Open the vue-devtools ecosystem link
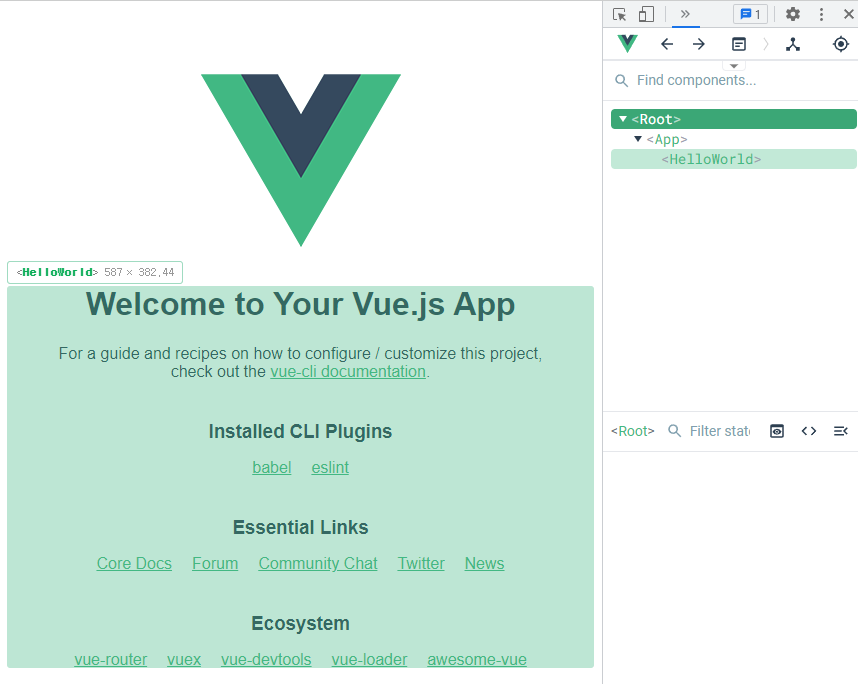 click(266, 659)
